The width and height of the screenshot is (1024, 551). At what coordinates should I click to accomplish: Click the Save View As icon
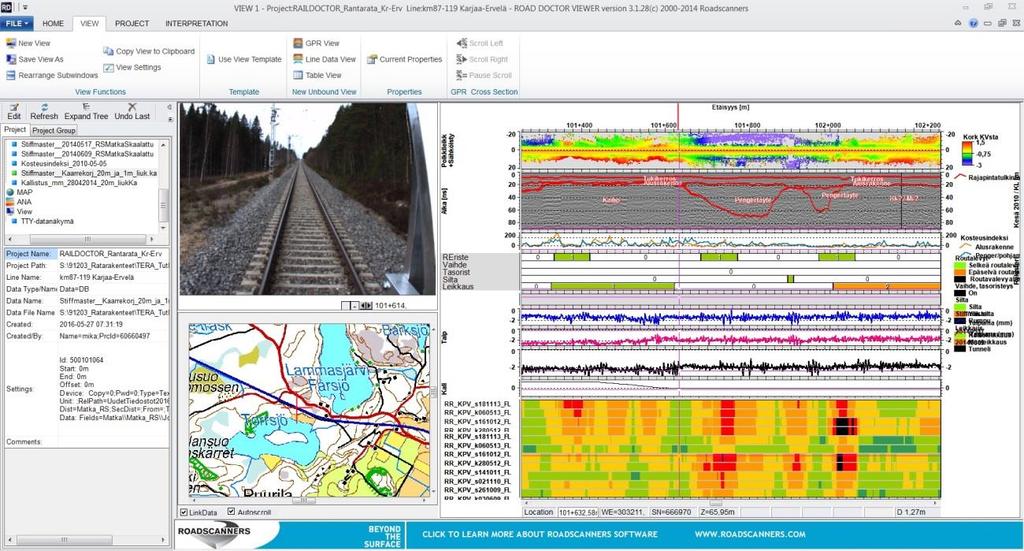tap(11, 59)
